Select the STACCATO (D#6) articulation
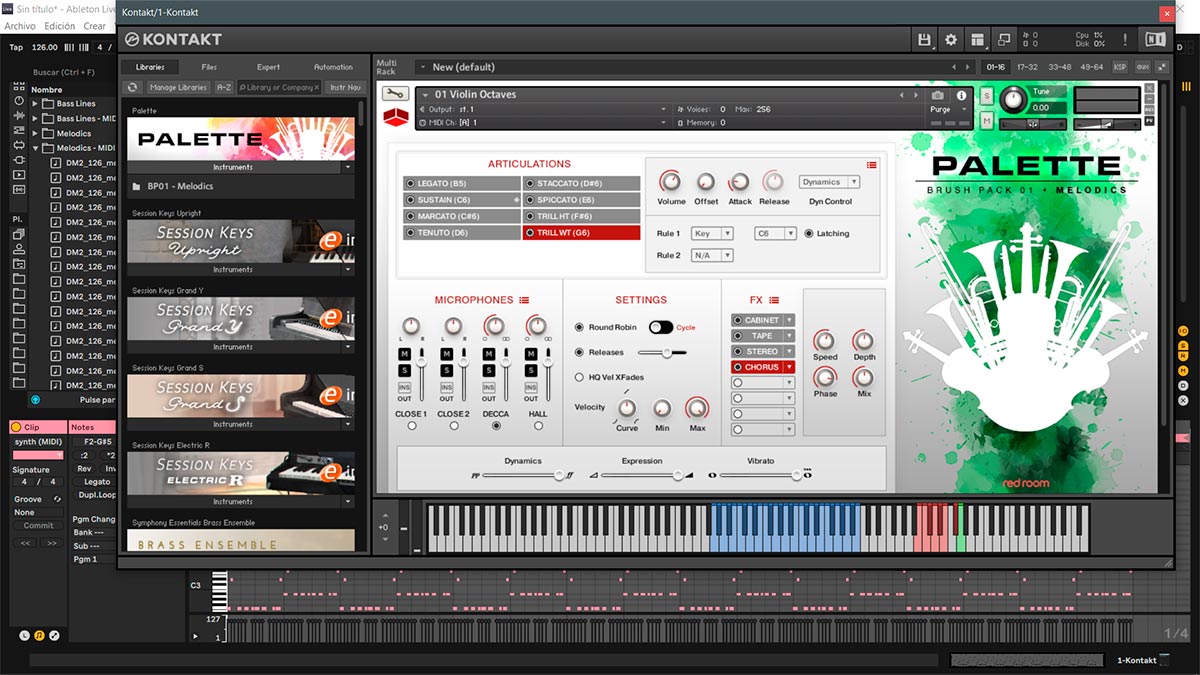Screen dimensions: 1200x675 click(x=581, y=184)
